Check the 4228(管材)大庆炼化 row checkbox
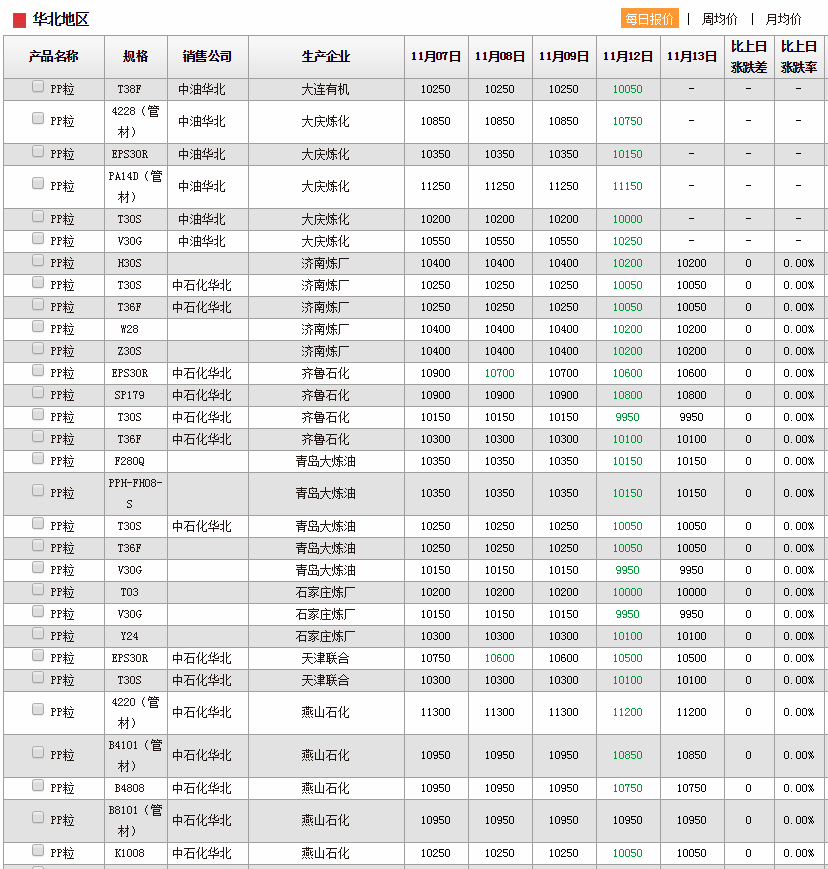828x869 pixels. (x=38, y=118)
